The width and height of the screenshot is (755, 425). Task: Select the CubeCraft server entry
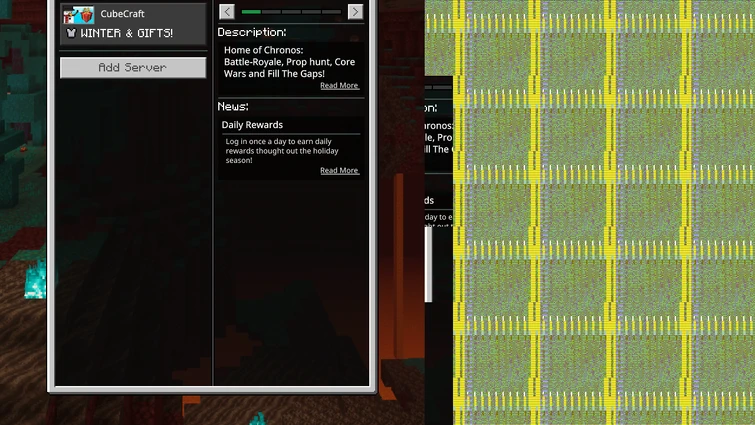pos(133,24)
